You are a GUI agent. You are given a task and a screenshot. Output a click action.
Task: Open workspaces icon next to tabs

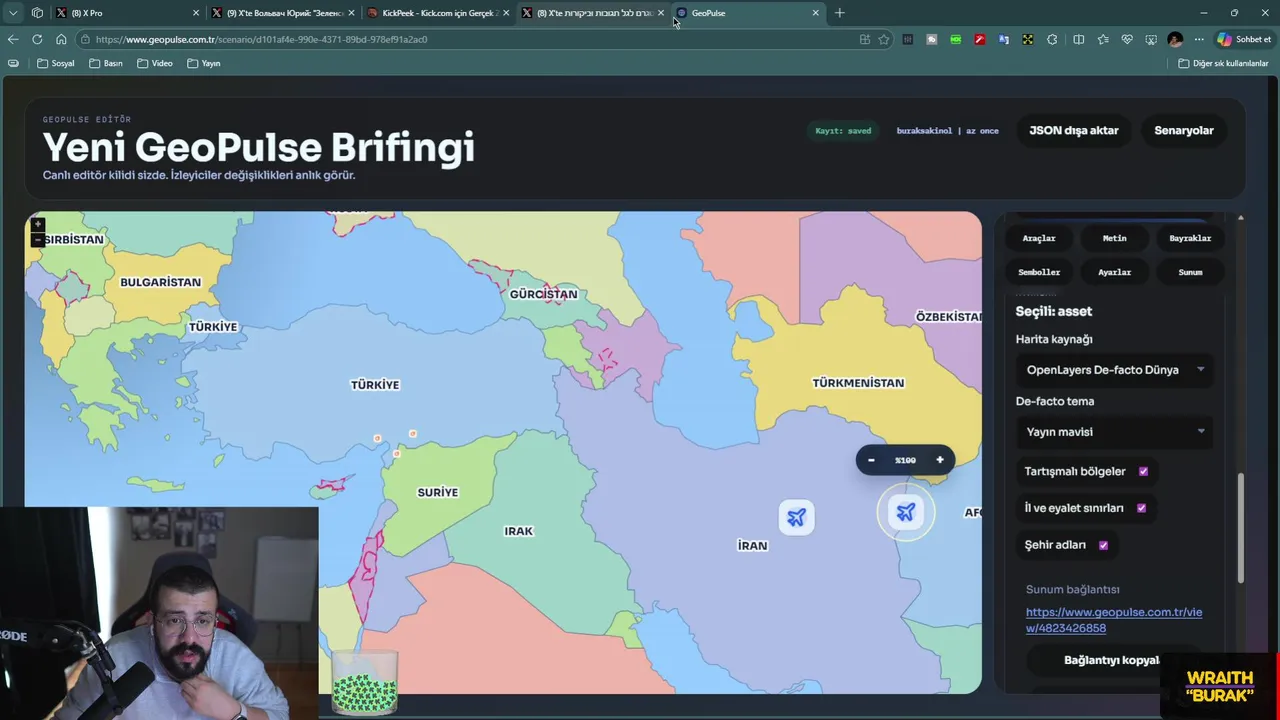click(37, 13)
